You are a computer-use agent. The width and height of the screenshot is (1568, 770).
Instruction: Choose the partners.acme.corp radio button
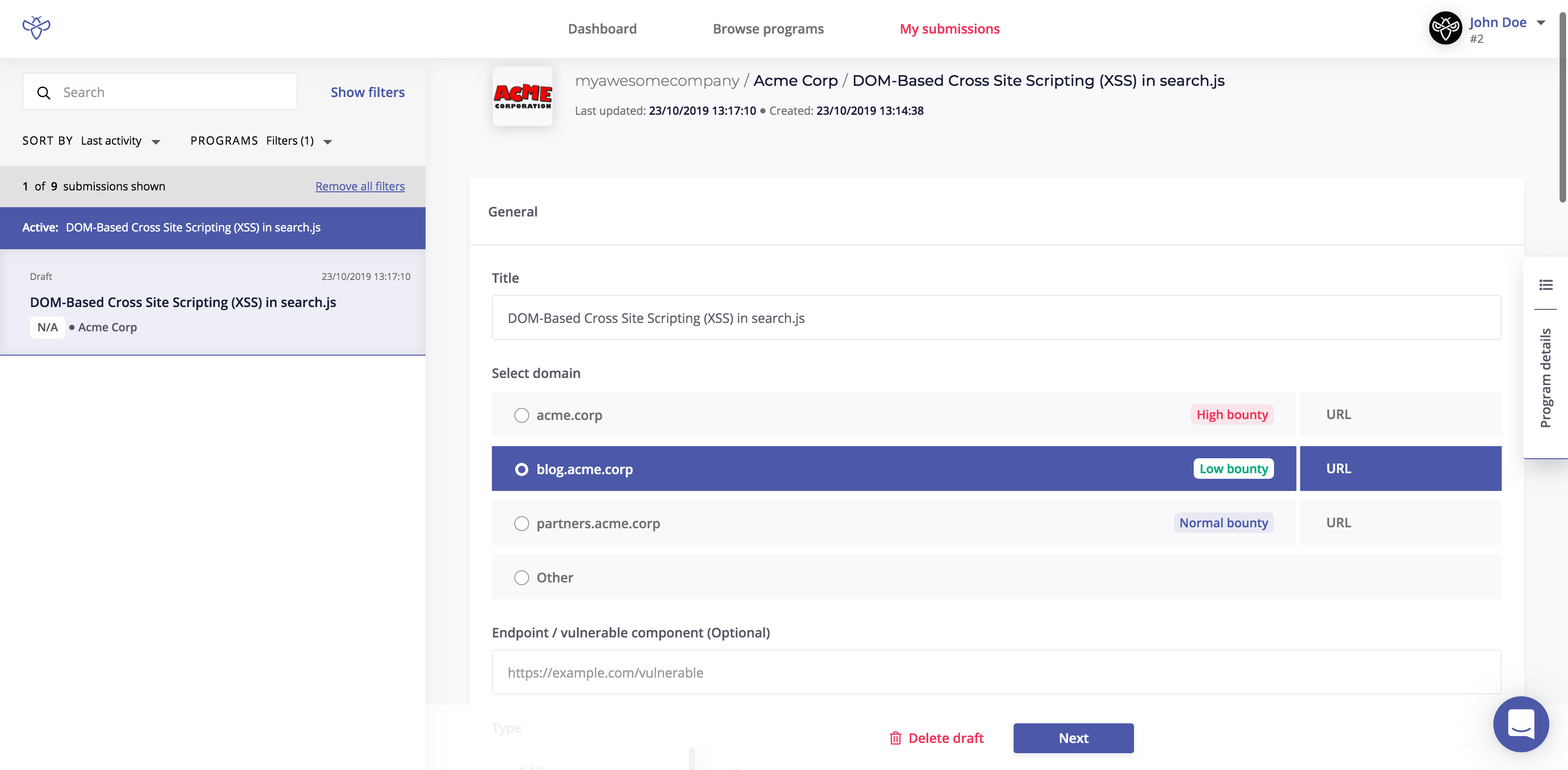522,524
